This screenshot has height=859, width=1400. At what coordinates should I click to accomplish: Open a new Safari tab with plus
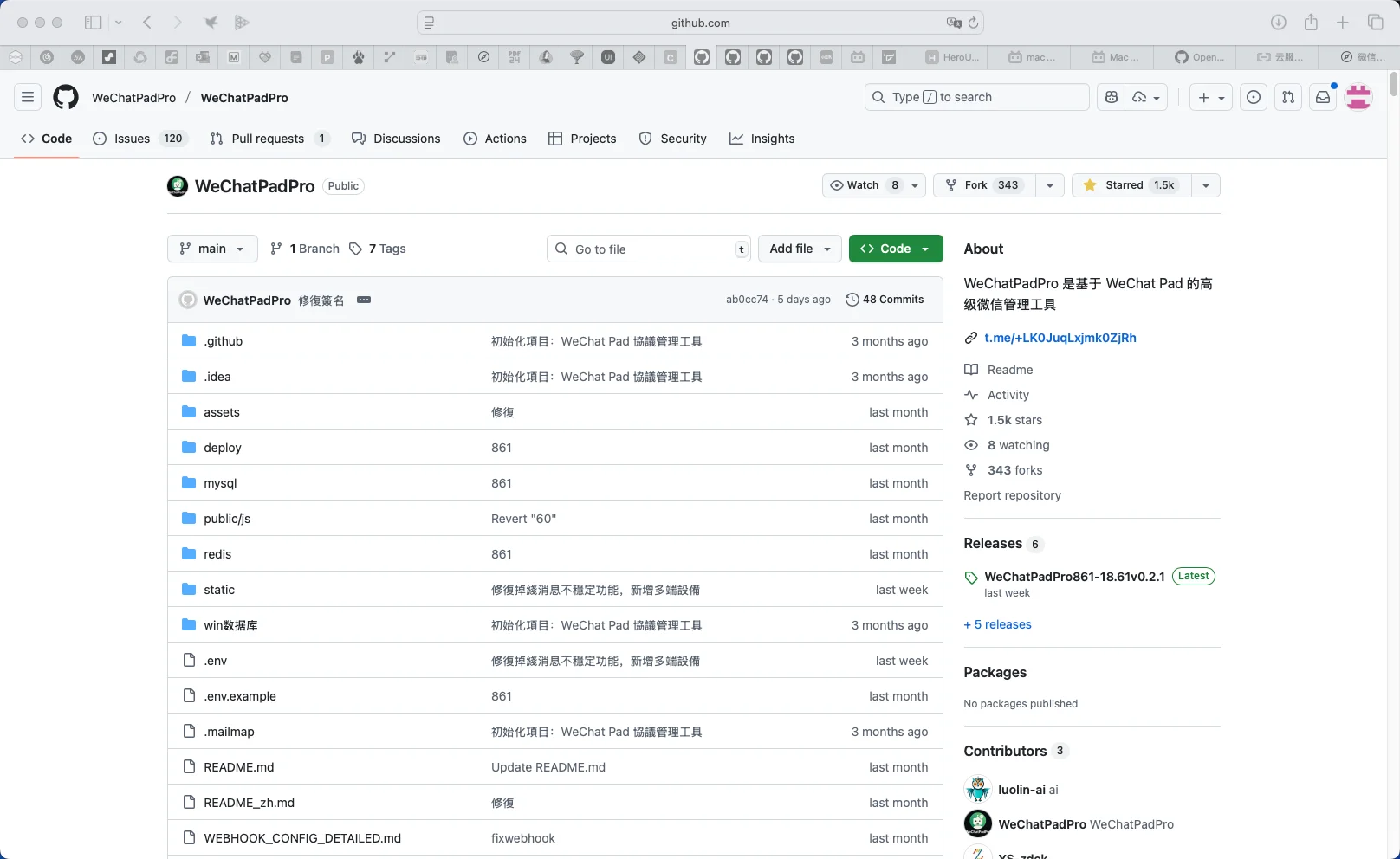click(1343, 23)
